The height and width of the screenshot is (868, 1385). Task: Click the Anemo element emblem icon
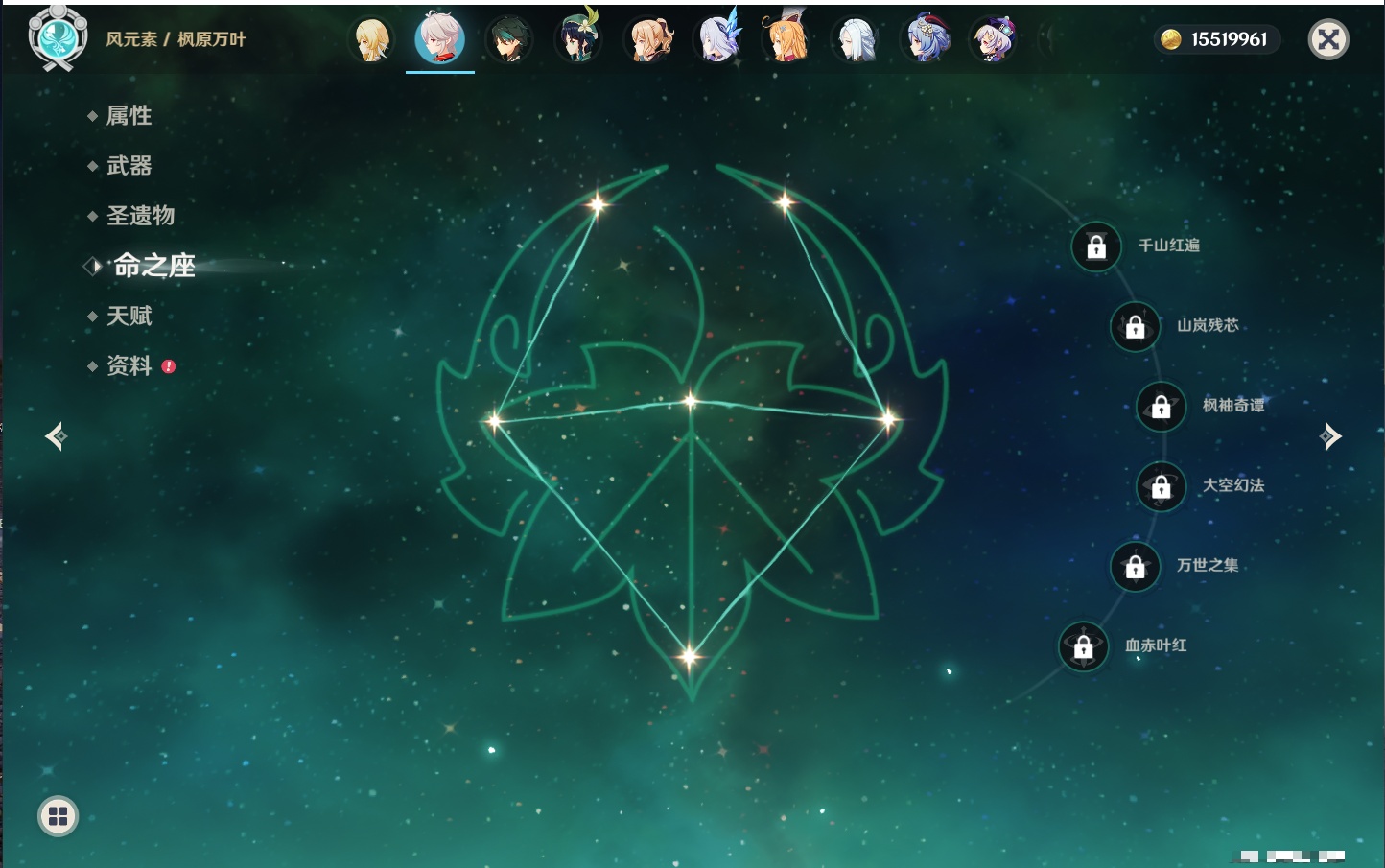click(x=58, y=38)
